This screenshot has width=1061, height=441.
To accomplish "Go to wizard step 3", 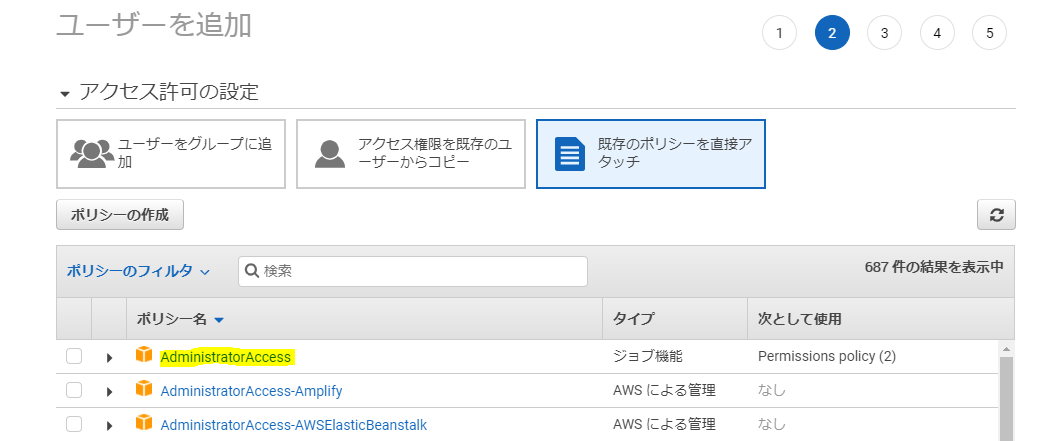I will click(884, 33).
